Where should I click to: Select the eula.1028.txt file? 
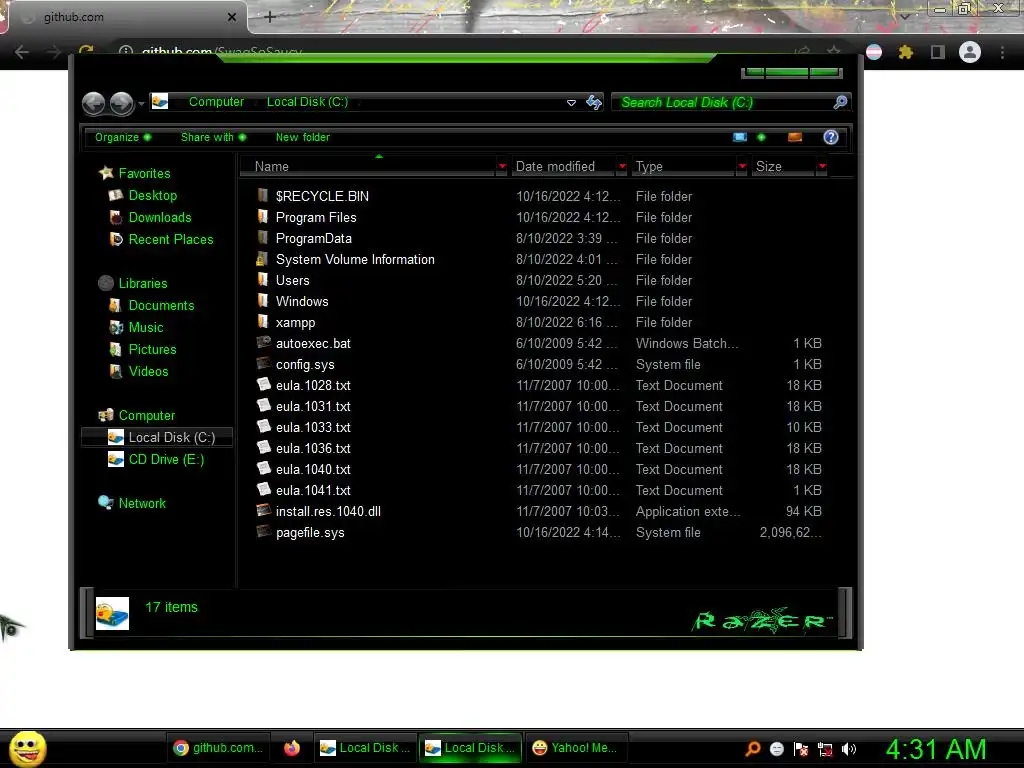pos(313,385)
